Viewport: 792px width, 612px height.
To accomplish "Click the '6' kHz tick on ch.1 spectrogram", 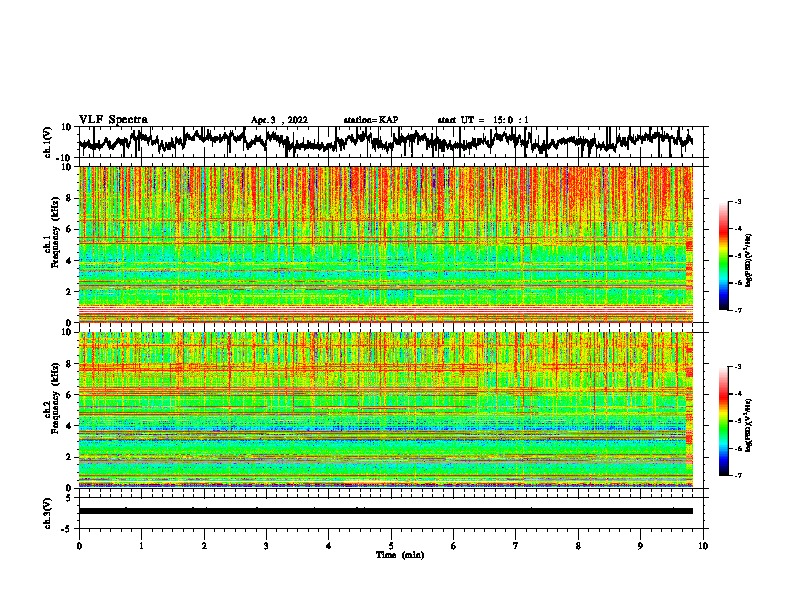I will click(x=70, y=229).
